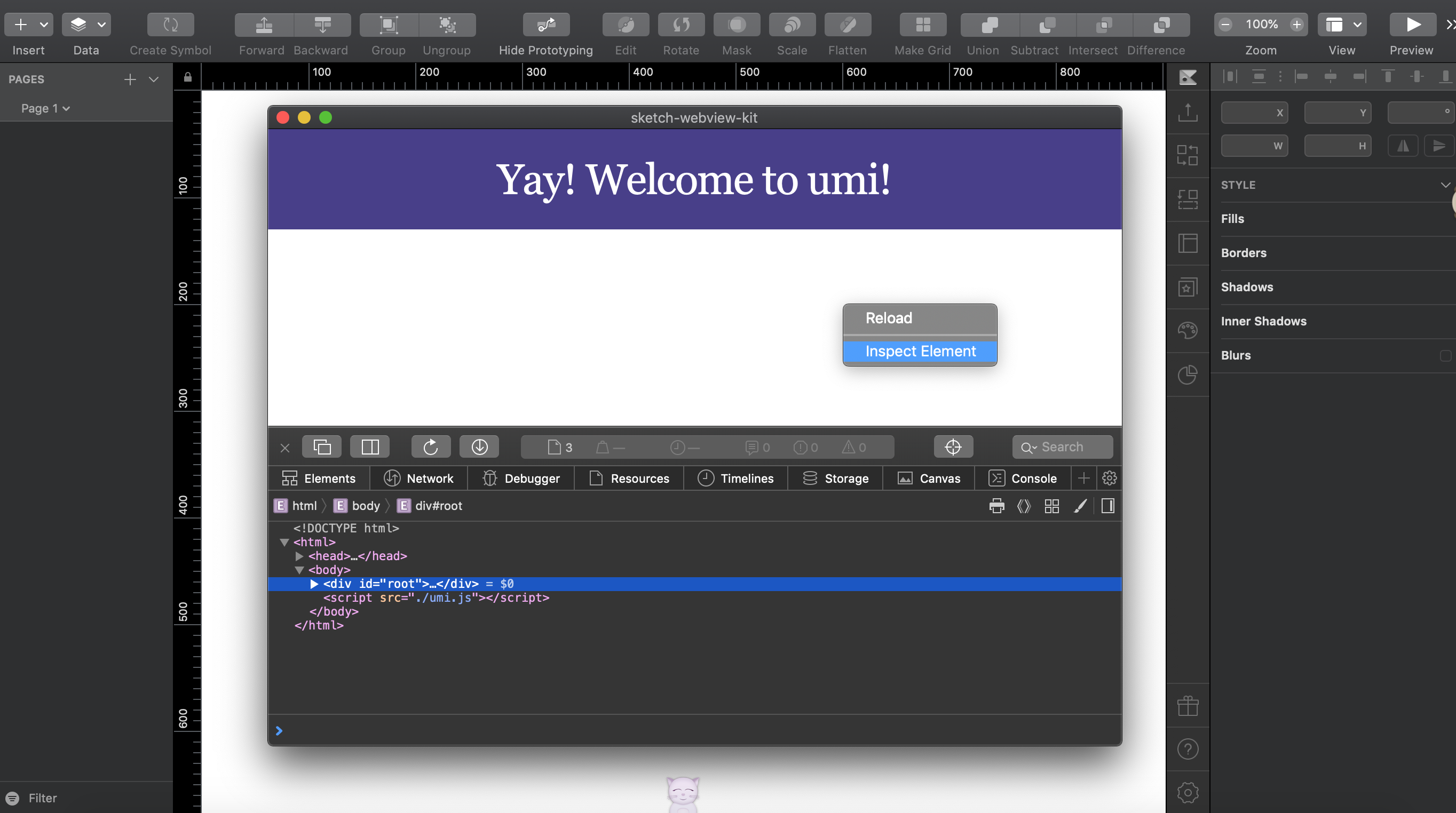1456x813 pixels.
Task: Open the inspector settings gear
Action: (x=1109, y=478)
